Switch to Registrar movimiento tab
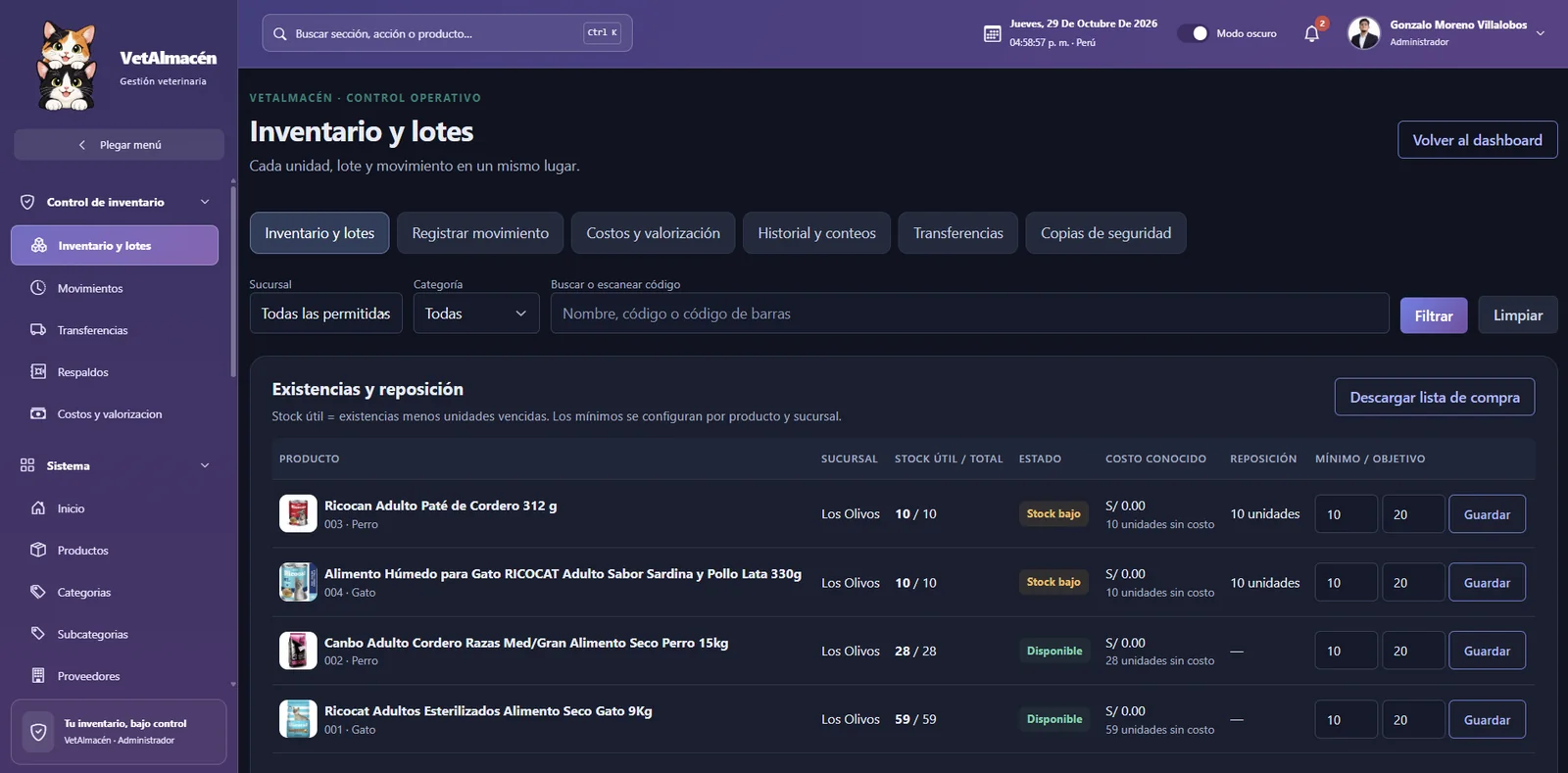Viewport: 1568px width, 773px height. 480,233
